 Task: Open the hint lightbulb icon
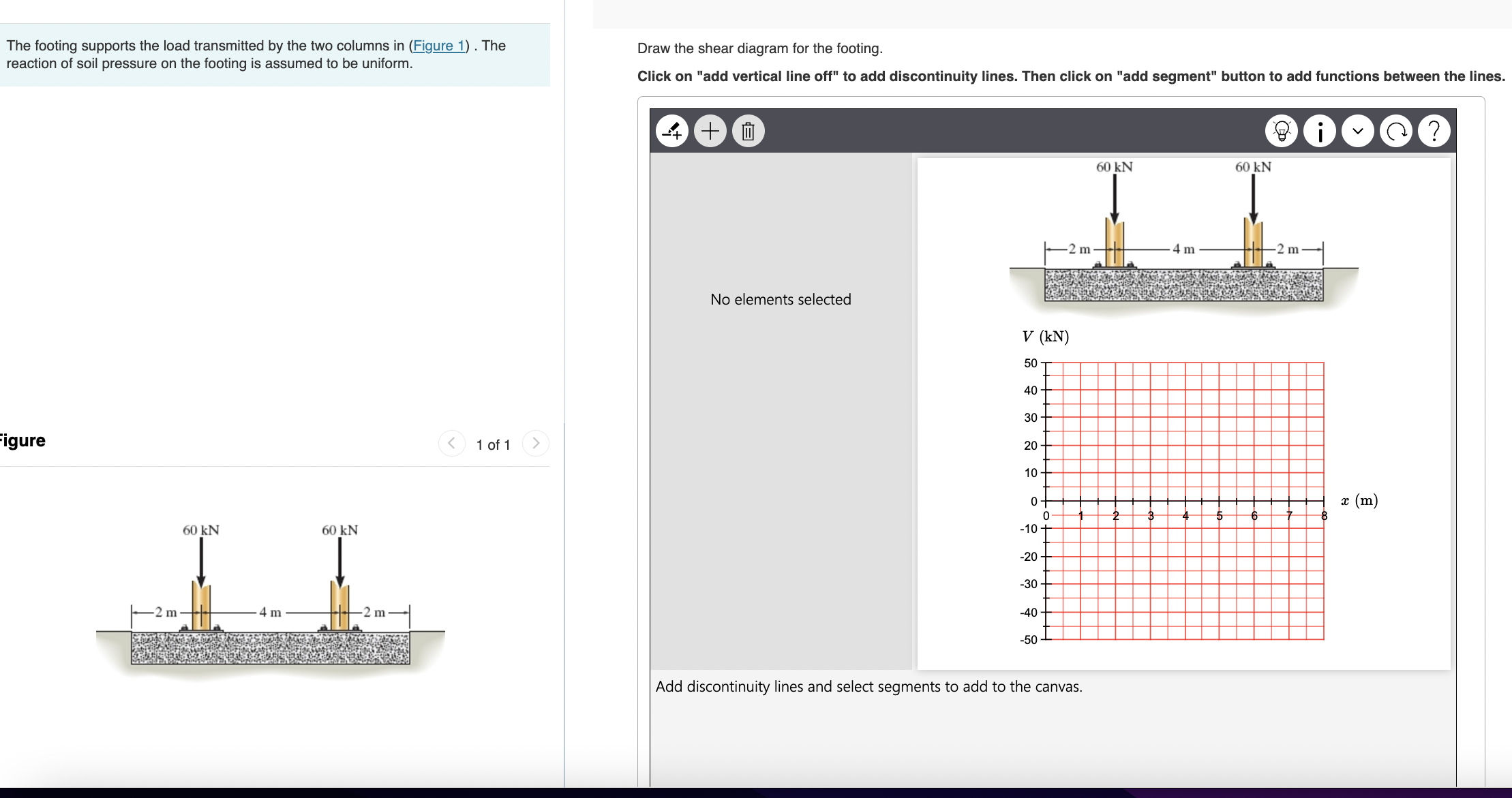click(x=1282, y=131)
